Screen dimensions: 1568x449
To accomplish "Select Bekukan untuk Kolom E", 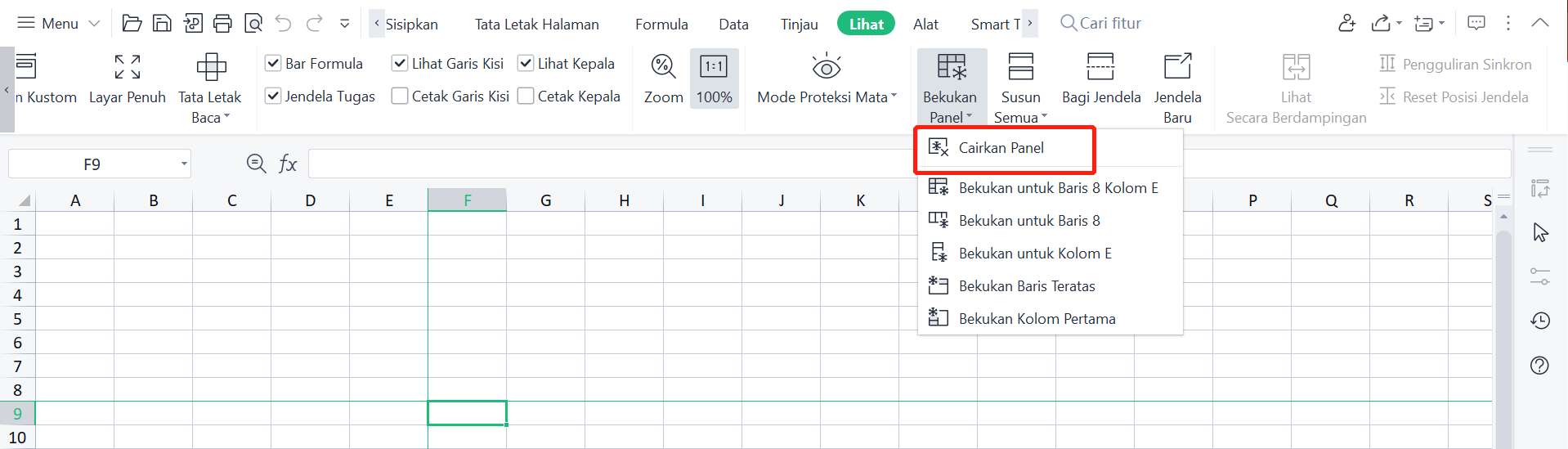I will (1051, 253).
